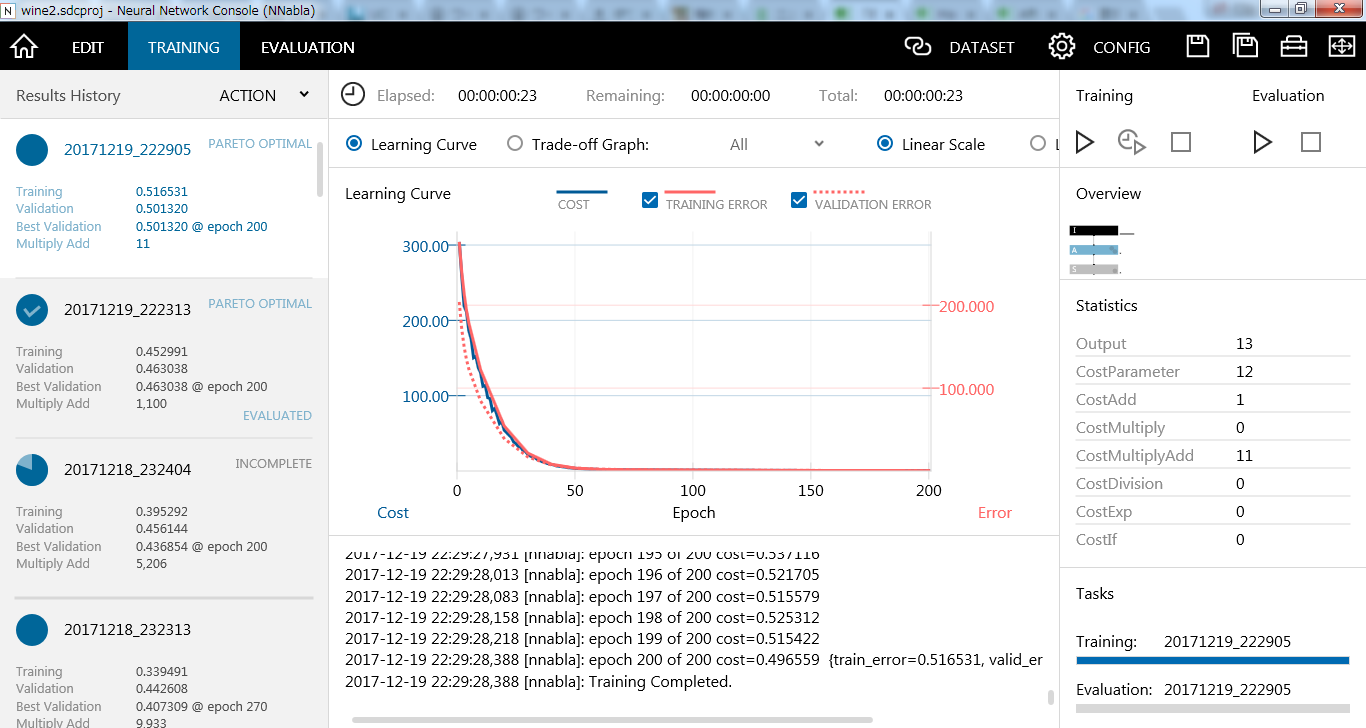
Task: Open the Dataset link icon
Action: click(x=917, y=47)
